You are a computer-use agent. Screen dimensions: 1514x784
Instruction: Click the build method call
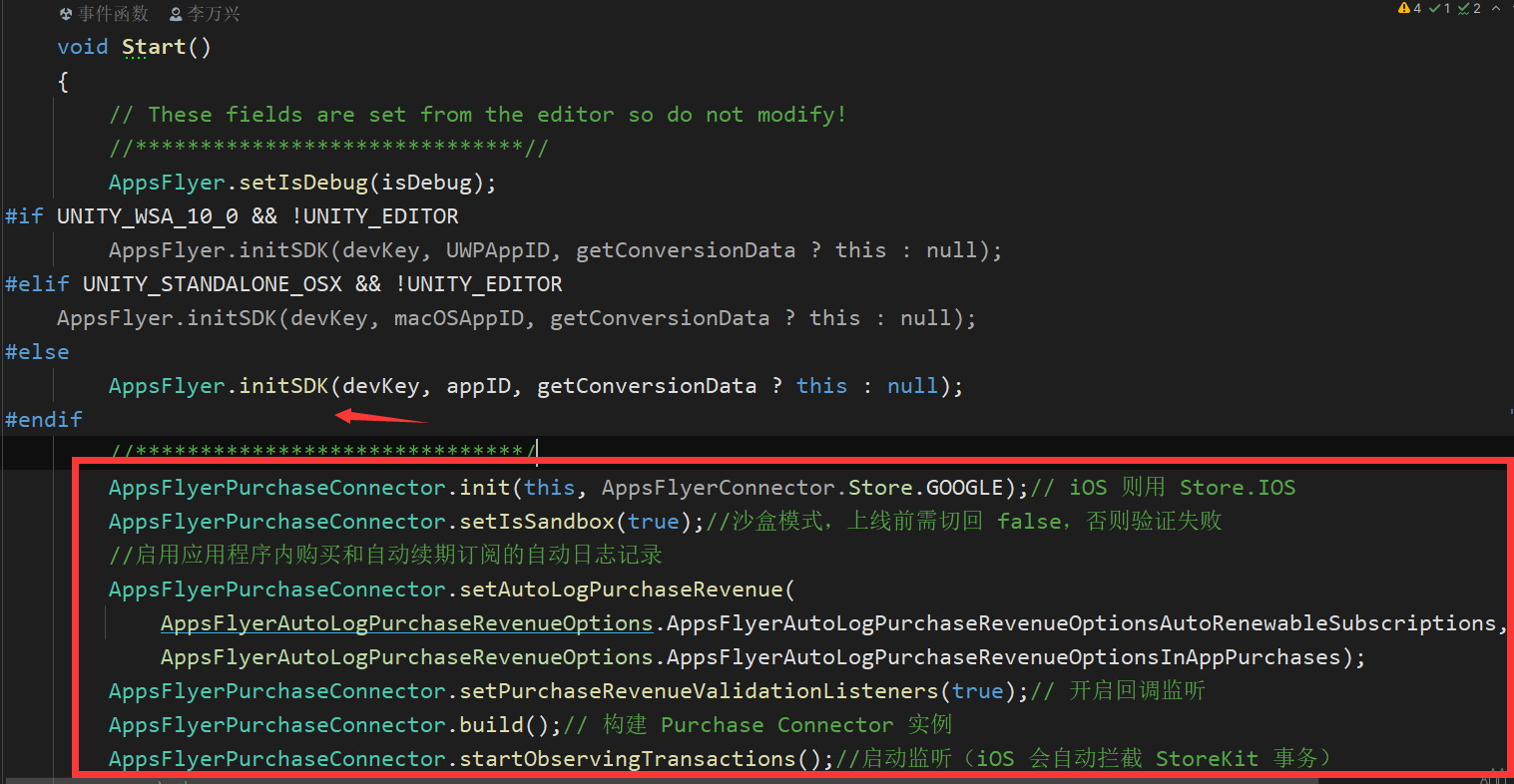click(x=491, y=725)
